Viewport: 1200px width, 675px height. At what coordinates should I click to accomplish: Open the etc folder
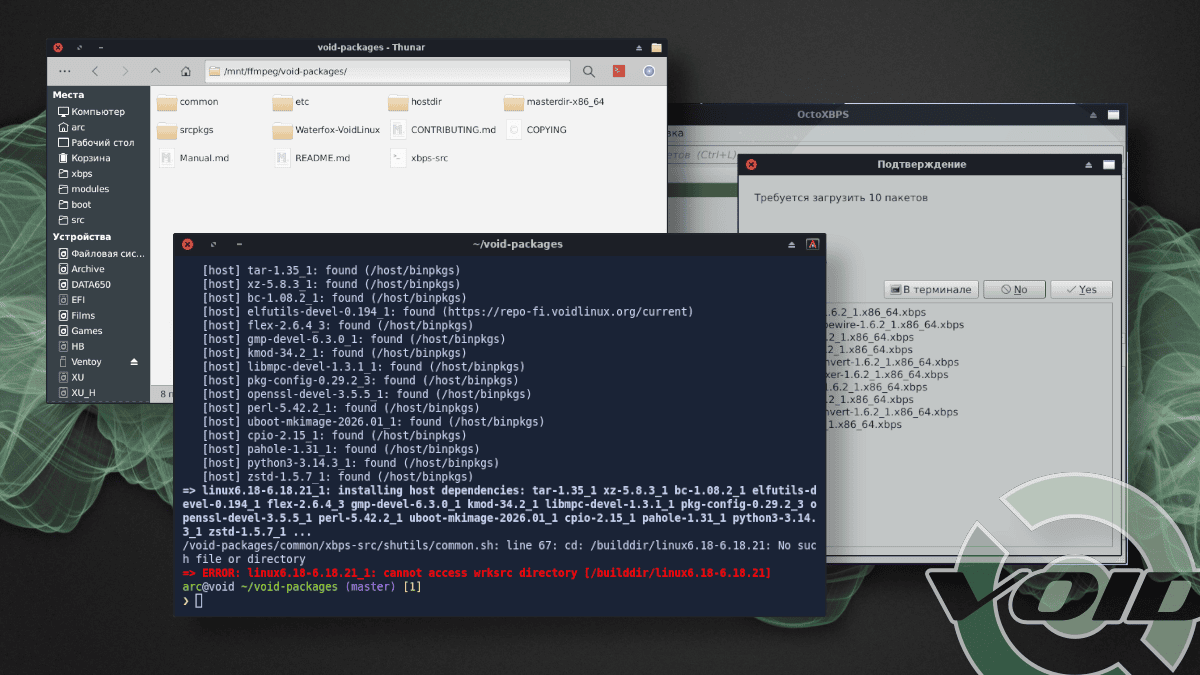click(x=291, y=102)
